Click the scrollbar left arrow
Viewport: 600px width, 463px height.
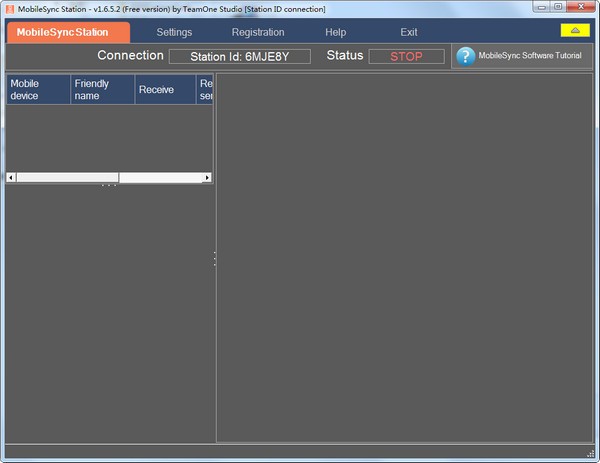point(11,178)
